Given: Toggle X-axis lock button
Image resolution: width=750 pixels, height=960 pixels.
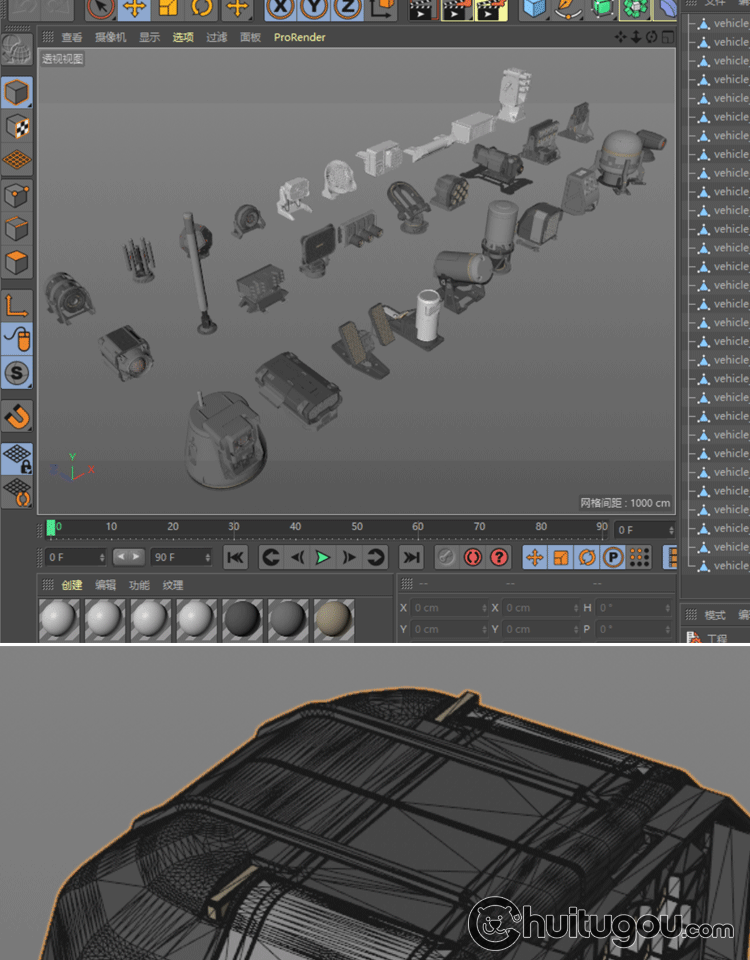Looking at the screenshot, I should tap(280, 8).
